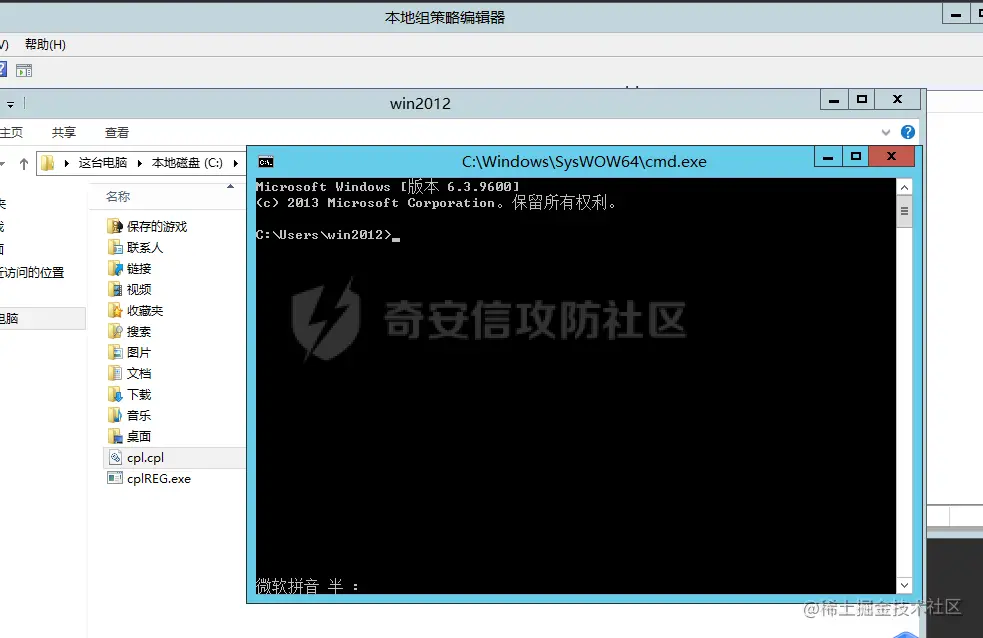Click the cplREG.exe file icon
This screenshot has height=638, width=983.
click(115, 478)
